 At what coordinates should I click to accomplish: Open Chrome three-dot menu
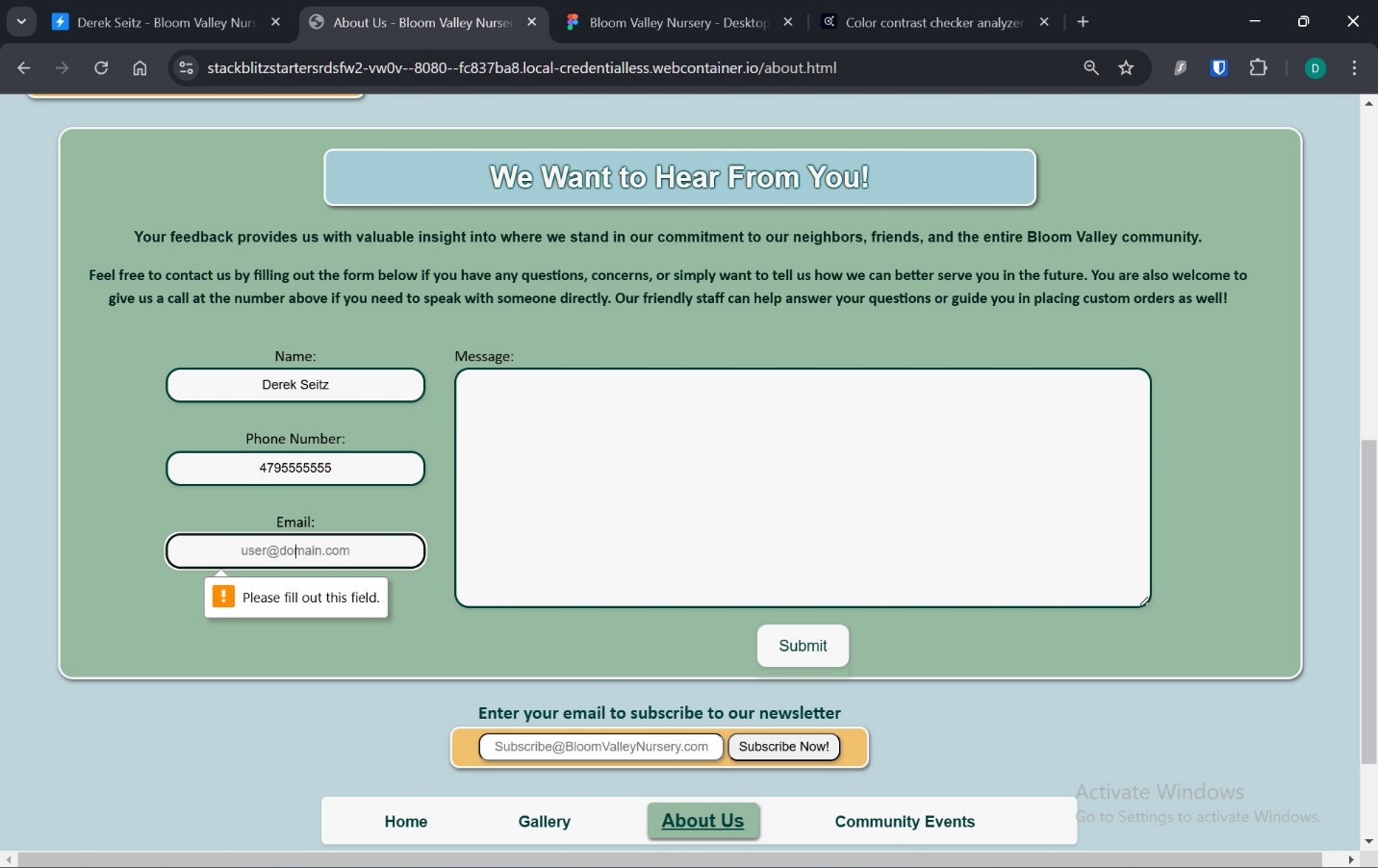1356,68
